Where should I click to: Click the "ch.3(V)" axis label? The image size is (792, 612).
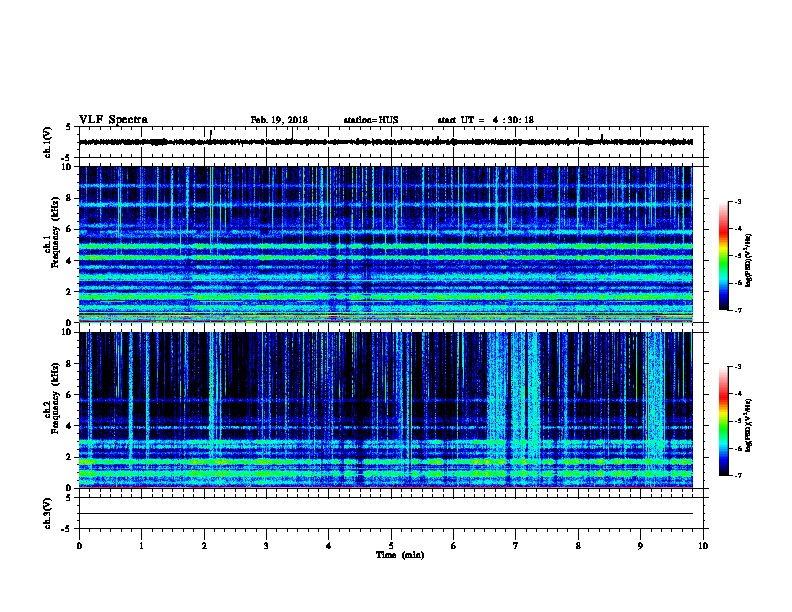point(48,513)
